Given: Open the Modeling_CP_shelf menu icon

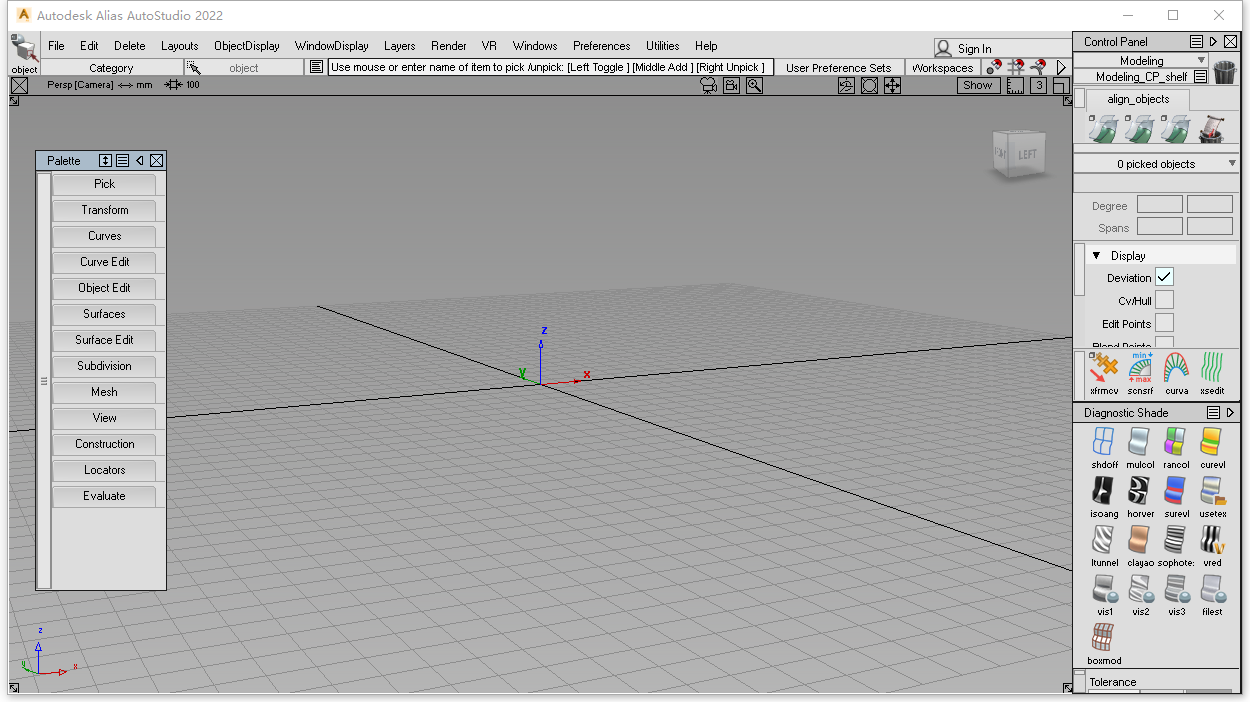Looking at the screenshot, I should 1200,76.
